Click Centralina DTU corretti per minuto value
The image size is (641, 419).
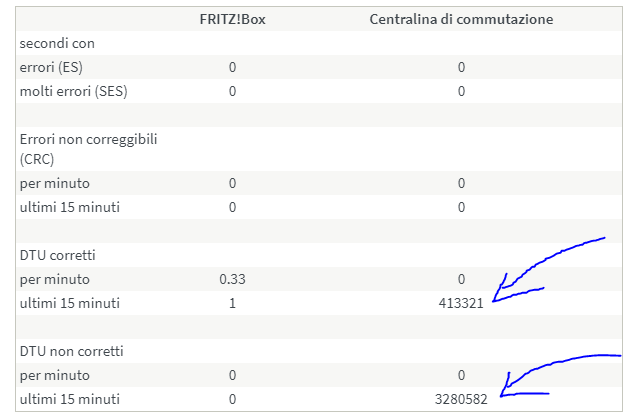click(461, 279)
